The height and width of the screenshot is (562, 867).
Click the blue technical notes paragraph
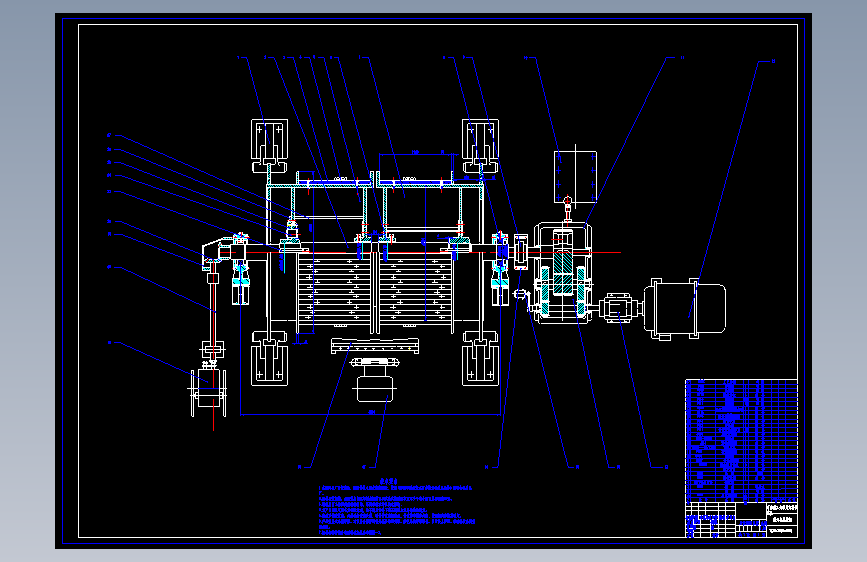click(396, 508)
